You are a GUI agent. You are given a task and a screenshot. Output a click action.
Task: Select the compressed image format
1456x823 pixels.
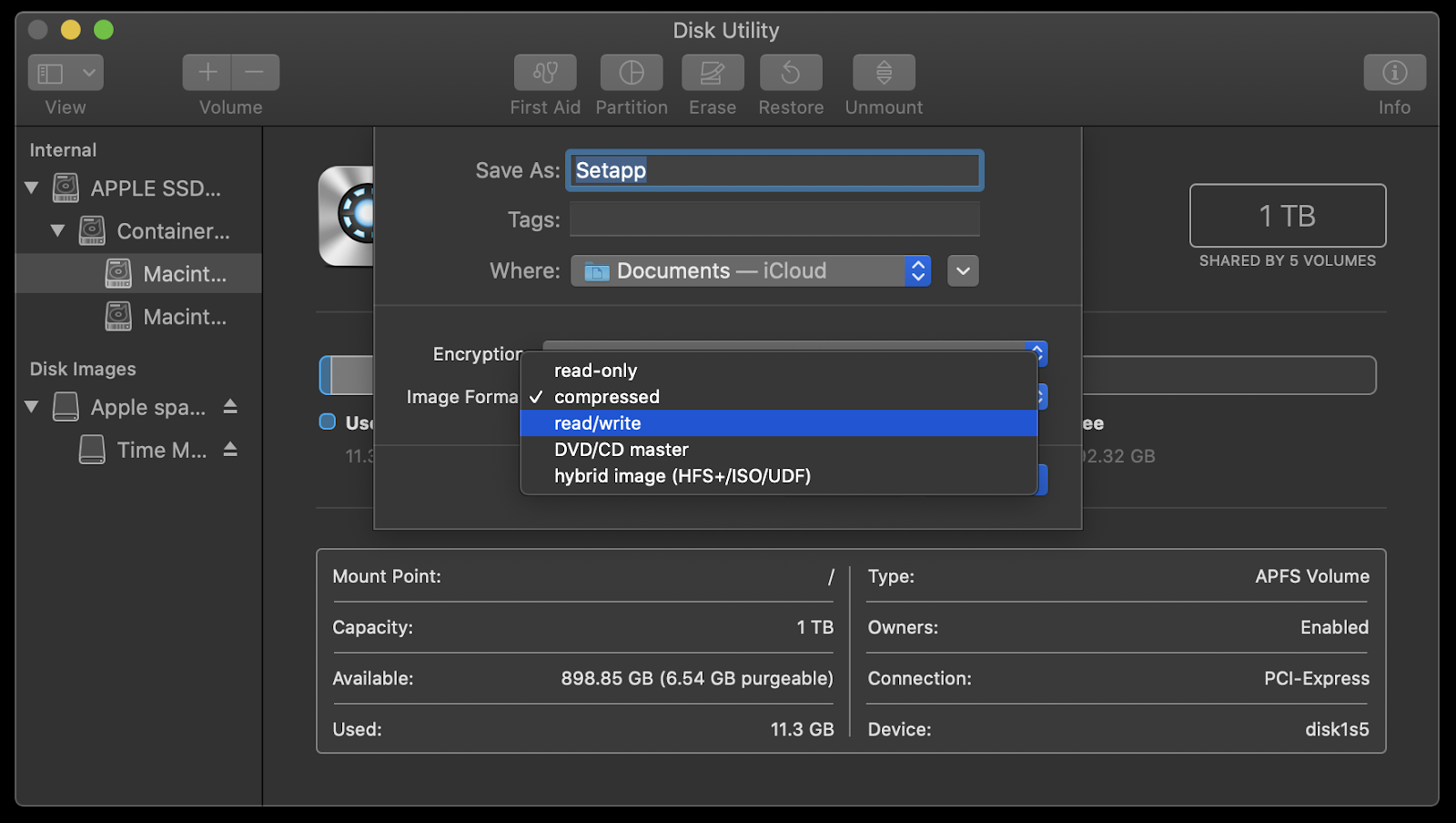click(606, 396)
